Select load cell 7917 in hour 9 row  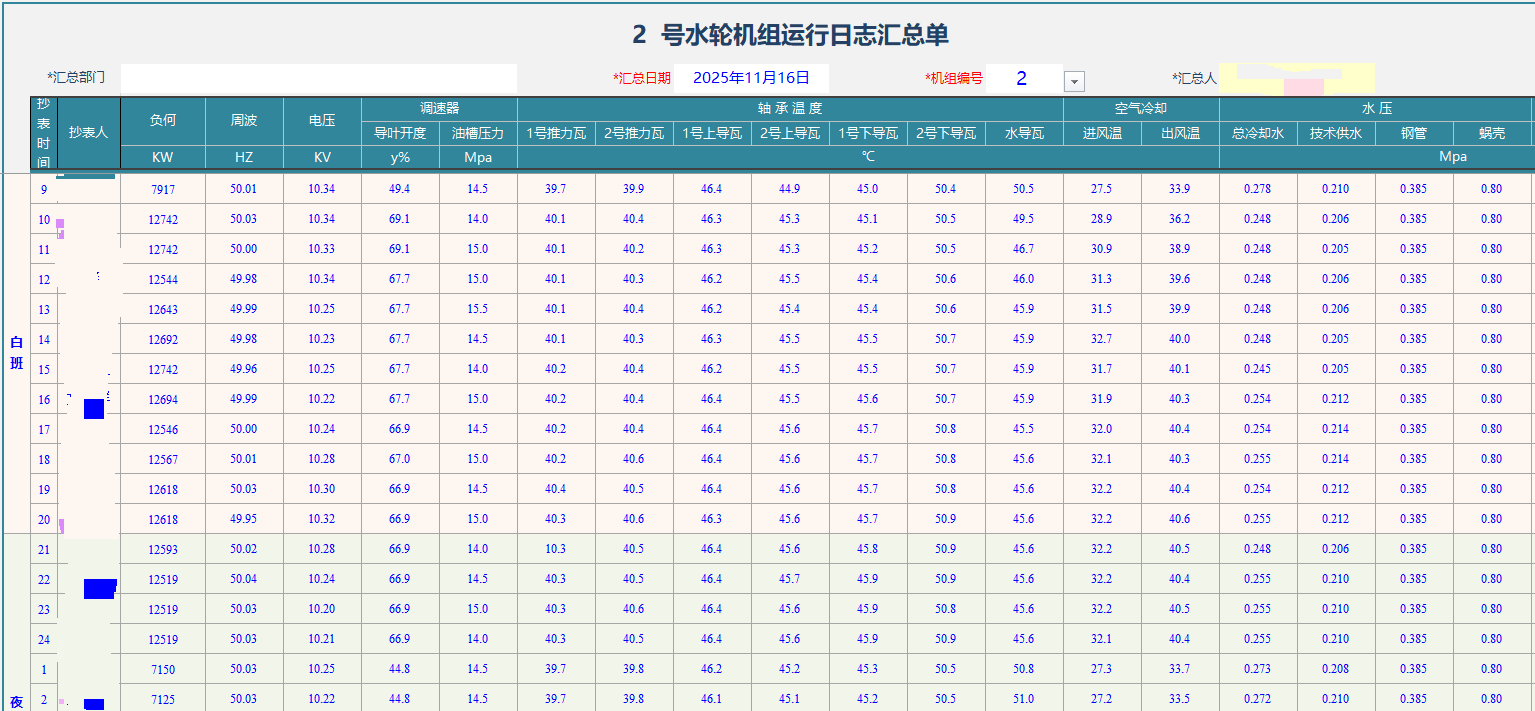click(163, 189)
